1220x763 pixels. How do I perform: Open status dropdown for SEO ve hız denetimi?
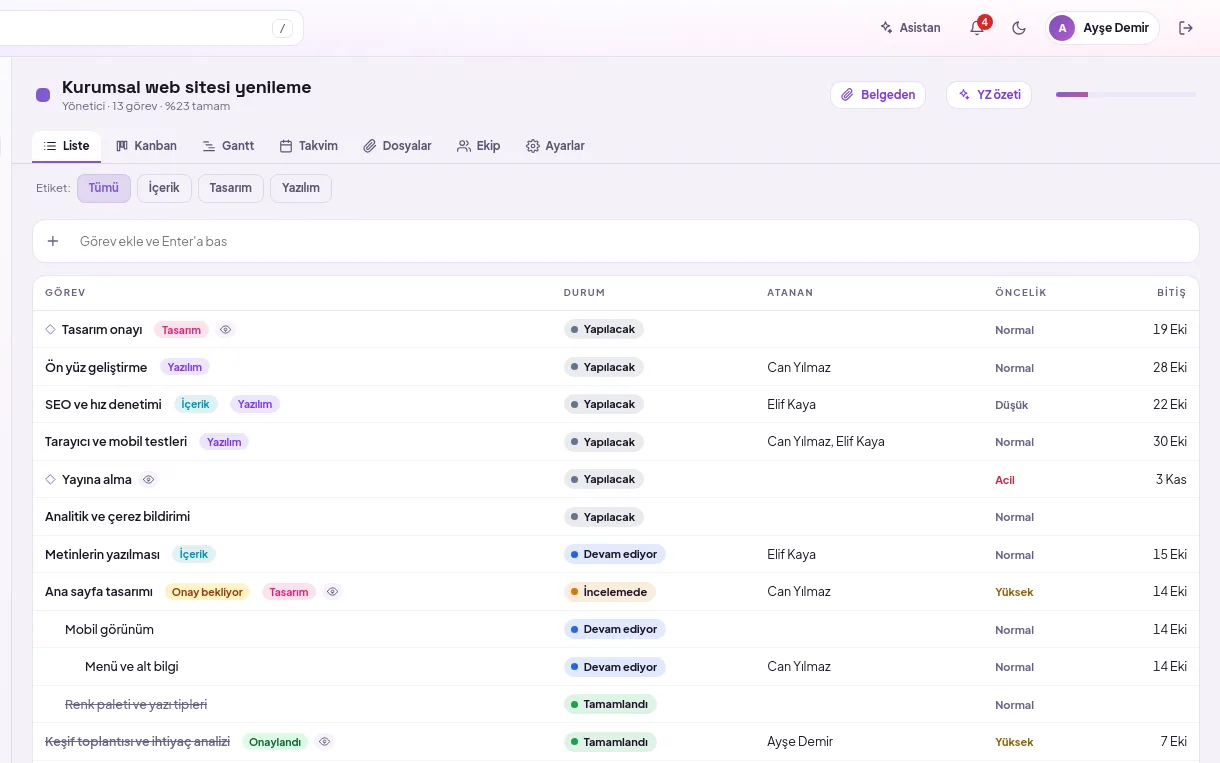coord(603,405)
